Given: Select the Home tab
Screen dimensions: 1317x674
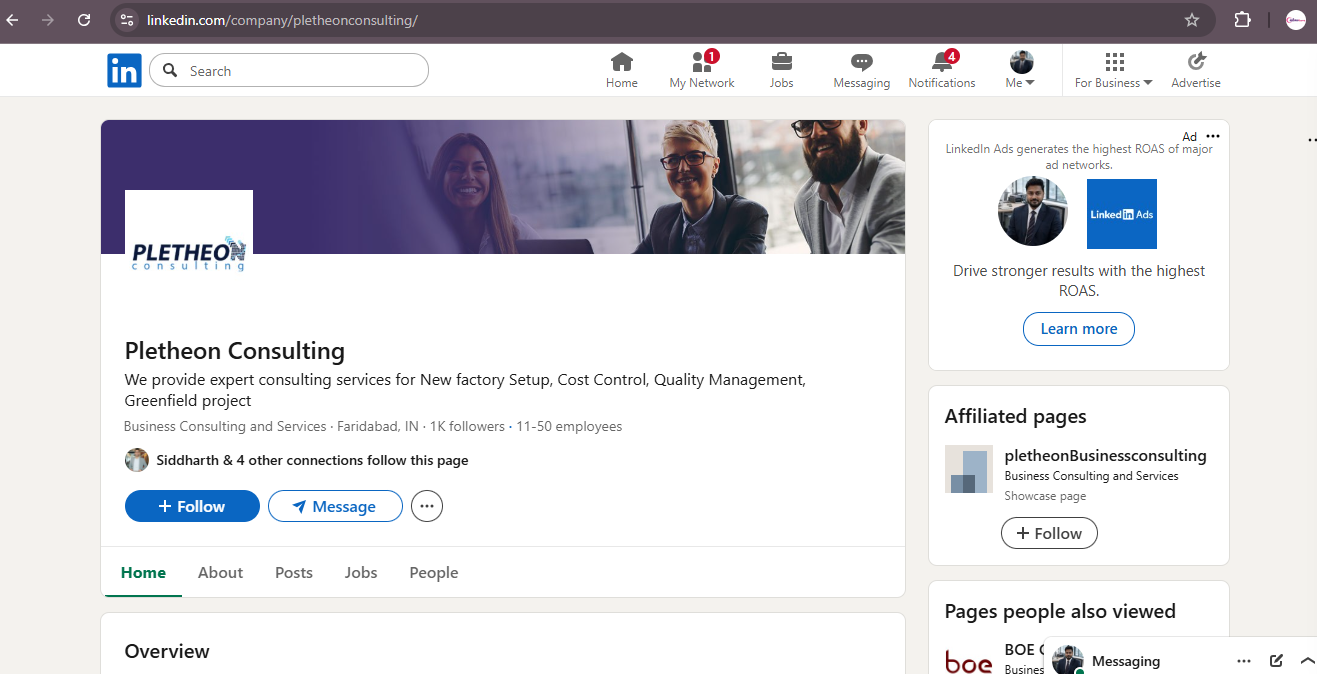Looking at the screenshot, I should (x=143, y=573).
